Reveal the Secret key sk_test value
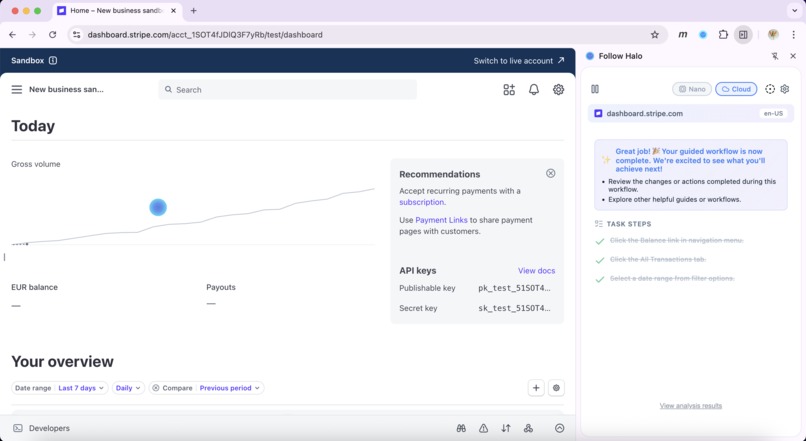Image resolution: width=806 pixels, height=441 pixels. [514, 308]
